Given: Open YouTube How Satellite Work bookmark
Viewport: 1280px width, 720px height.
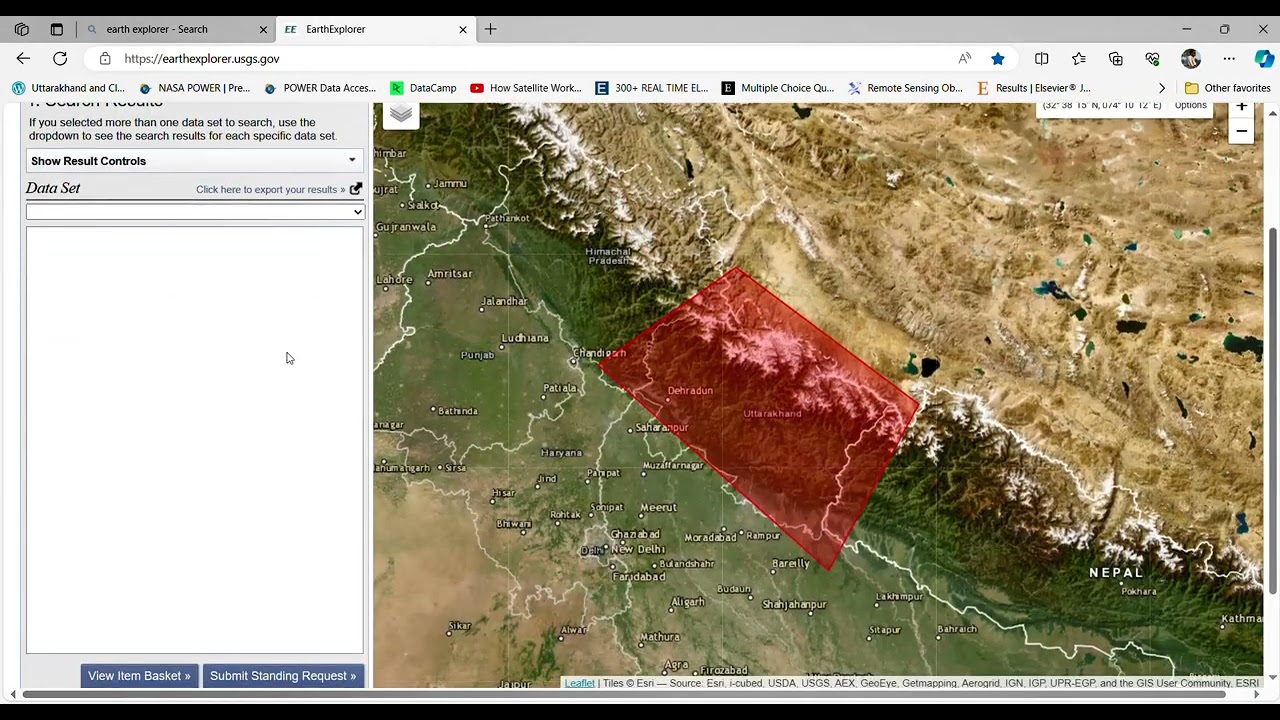Looking at the screenshot, I should click(x=526, y=88).
